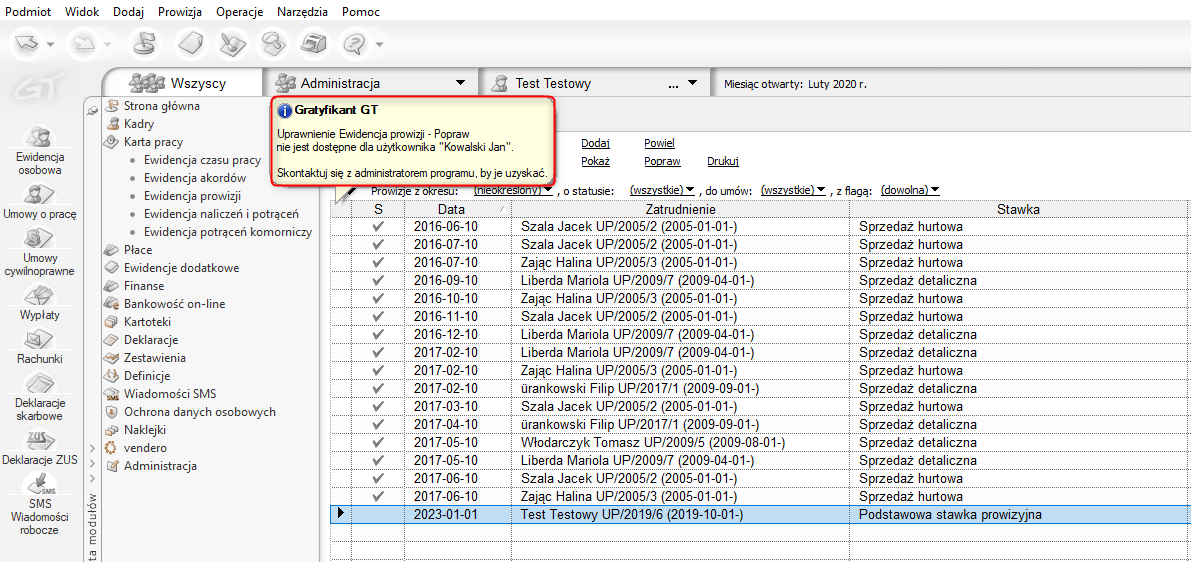Open the Umowy o pracę sidebar icon
The width and height of the screenshot is (1191, 562).
pos(39,193)
